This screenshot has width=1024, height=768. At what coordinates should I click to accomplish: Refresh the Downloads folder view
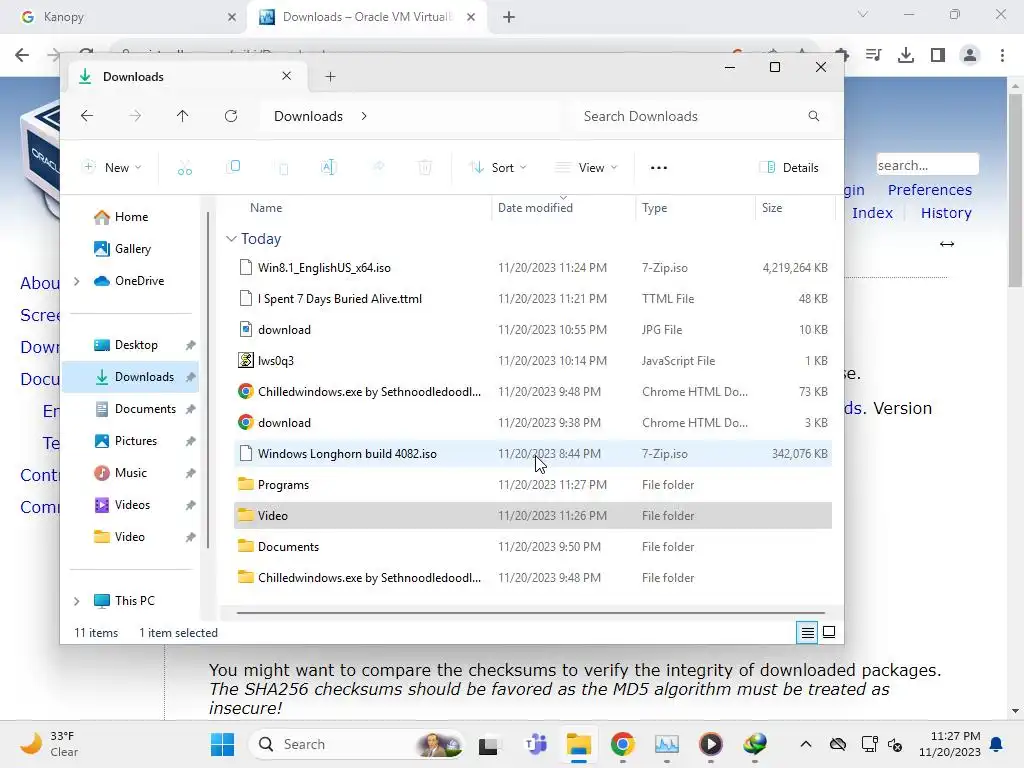pyautogui.click(x=231, y=116)
